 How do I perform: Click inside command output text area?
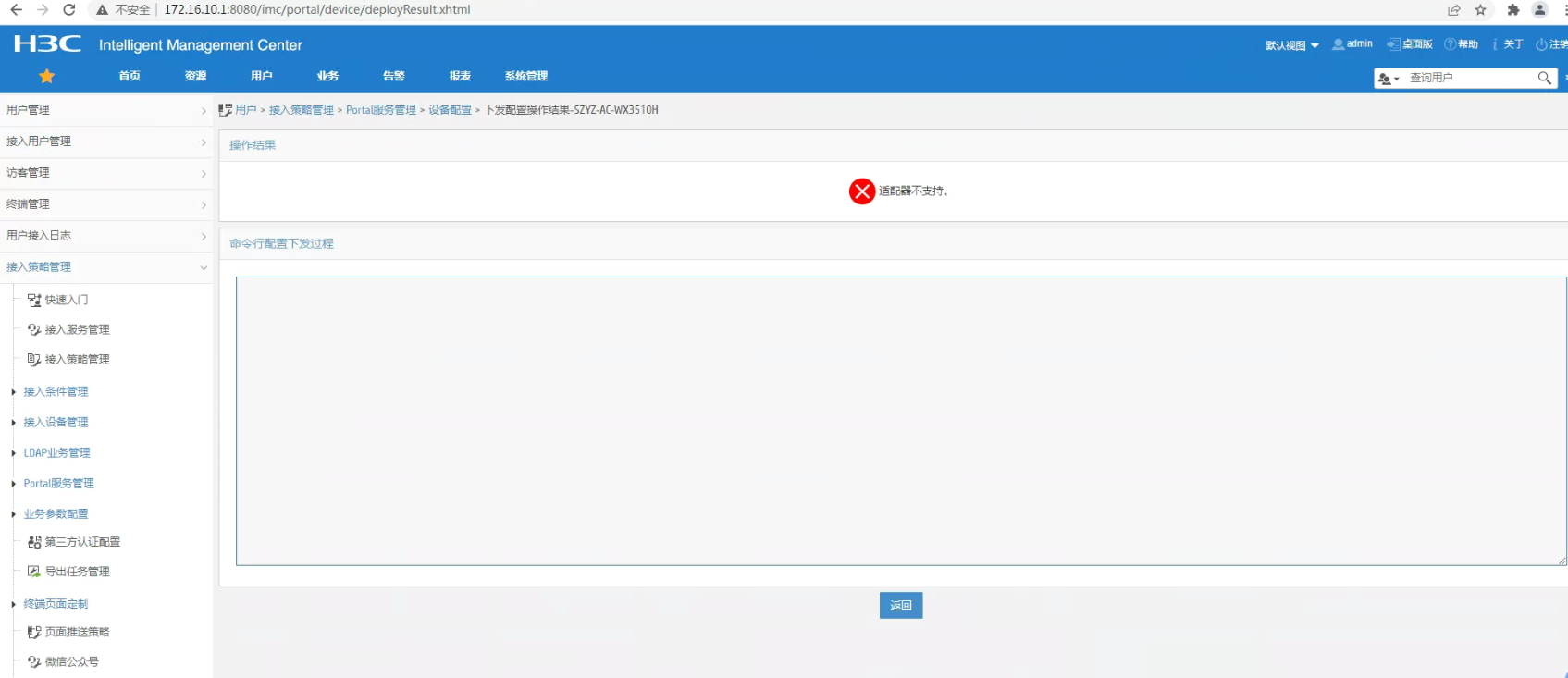(x=901, y=421)
